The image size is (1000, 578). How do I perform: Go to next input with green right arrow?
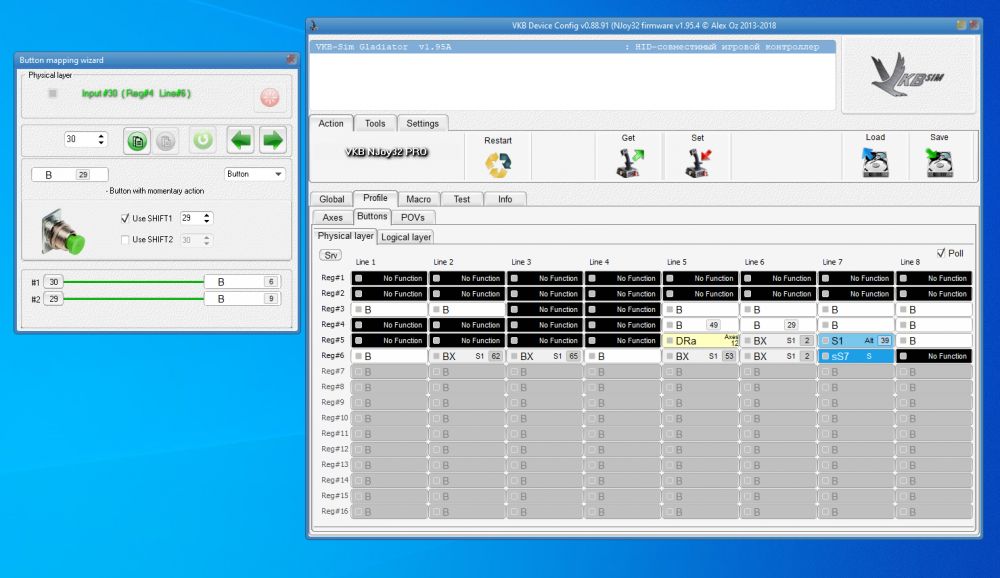point(273,140)
